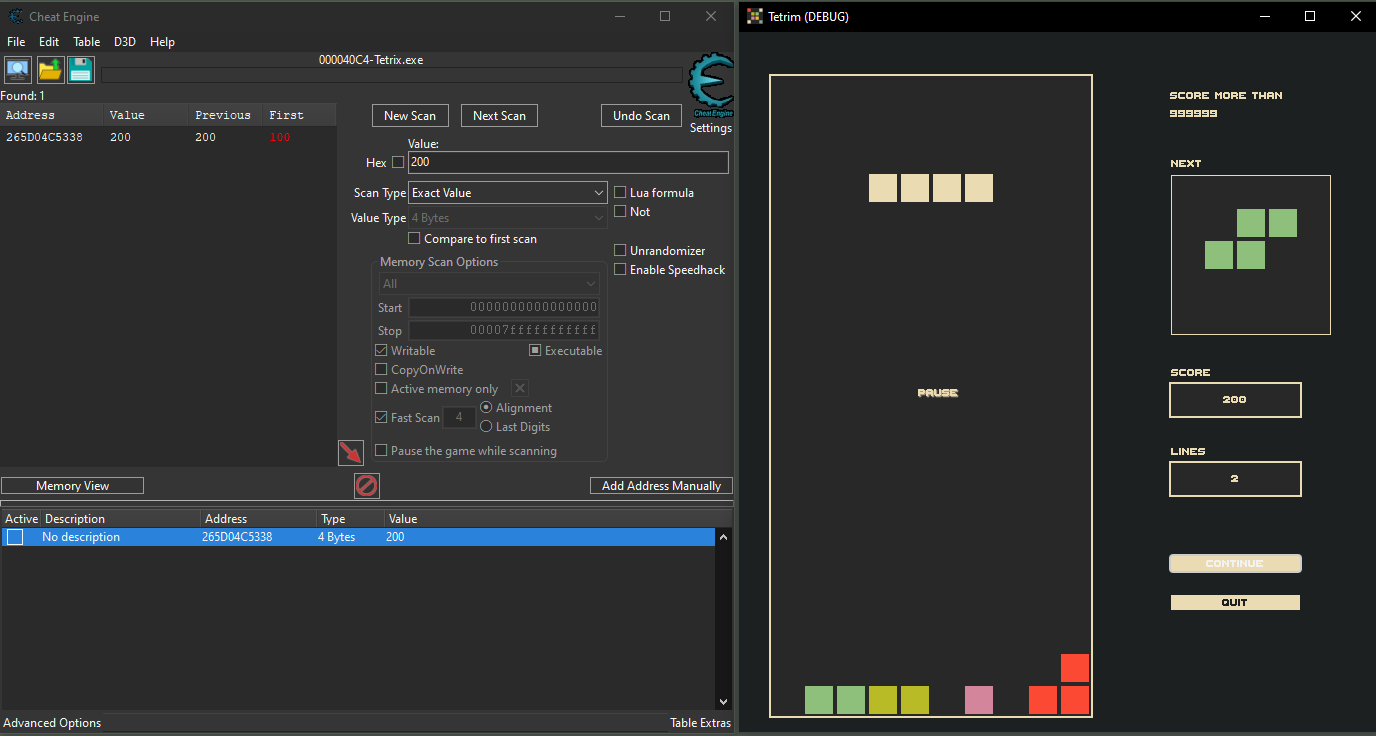This screenshot has width=1376, height=736.
Task: Click the Stop address field
Action: 504,331
